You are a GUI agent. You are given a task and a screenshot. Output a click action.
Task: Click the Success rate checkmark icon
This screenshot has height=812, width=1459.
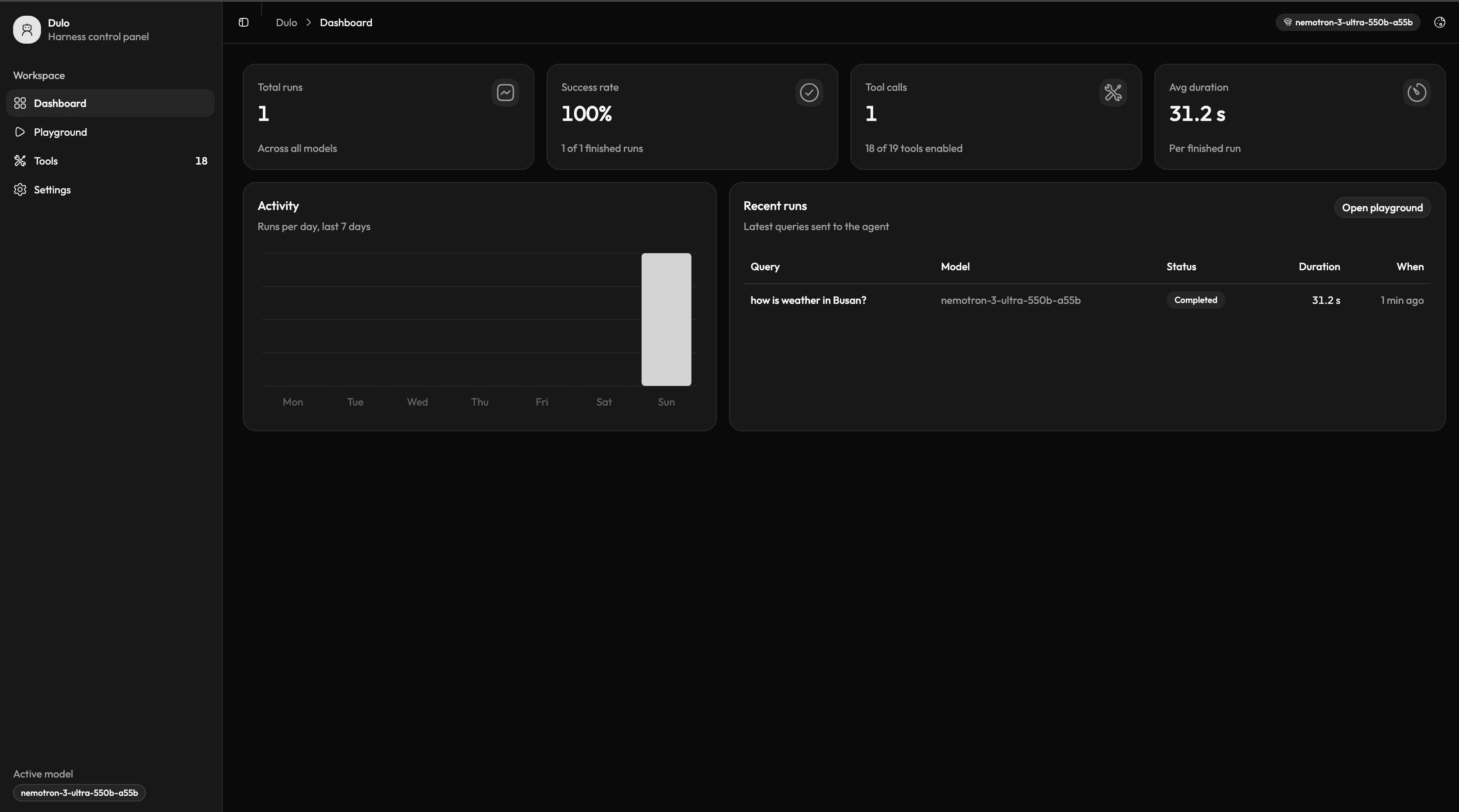[809, 92]
